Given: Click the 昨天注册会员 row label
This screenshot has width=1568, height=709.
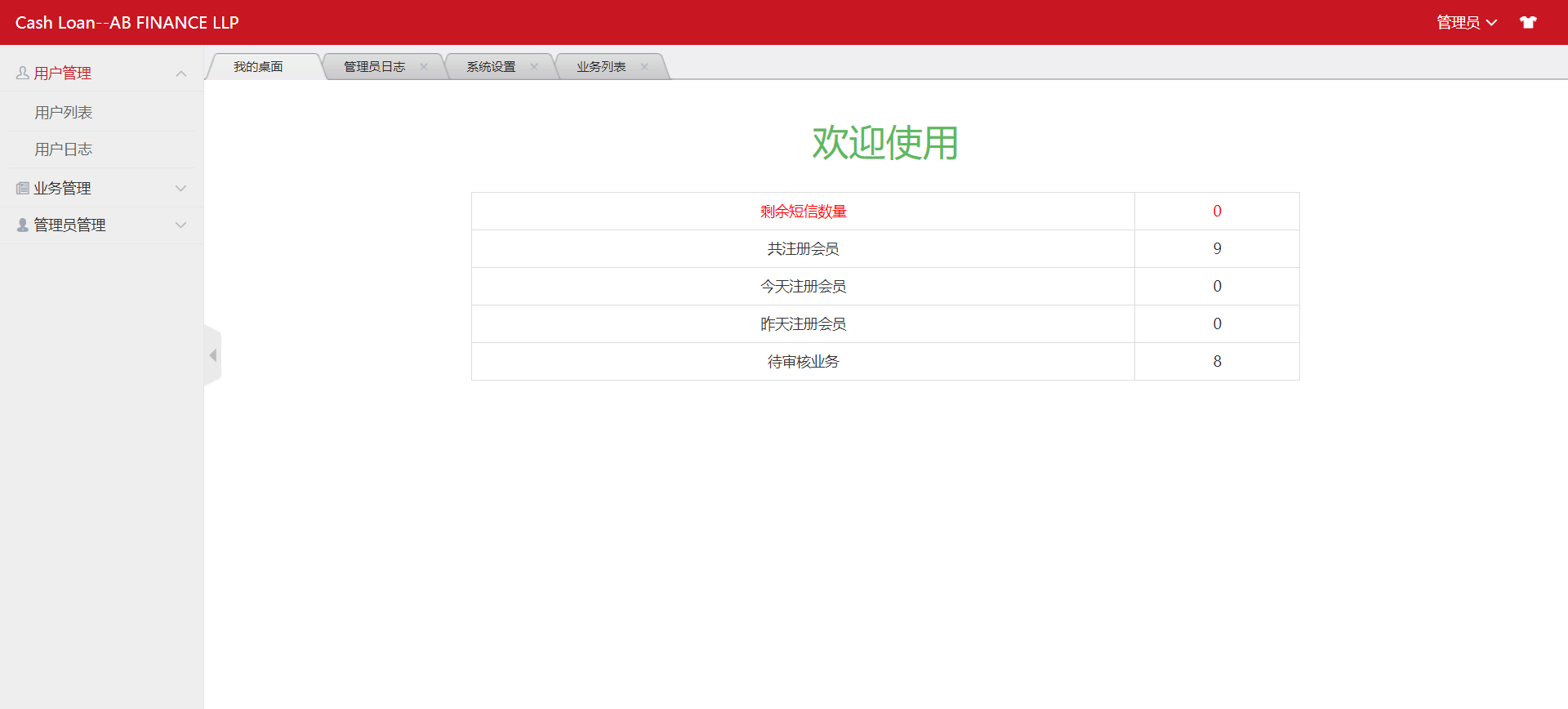Looking at the screenshot, I should [x=803, y=324].
